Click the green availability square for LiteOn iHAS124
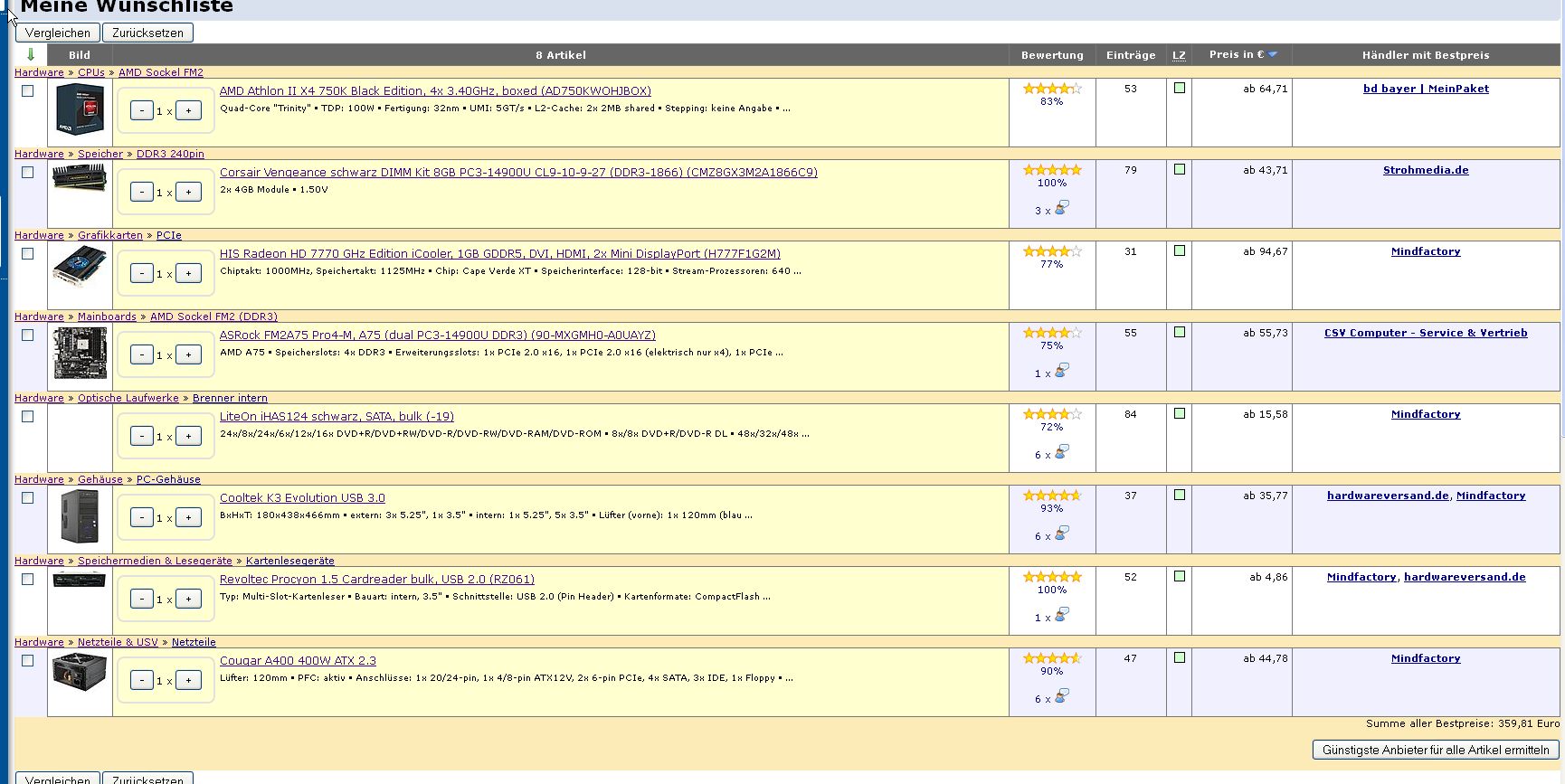 (1179, 413)
